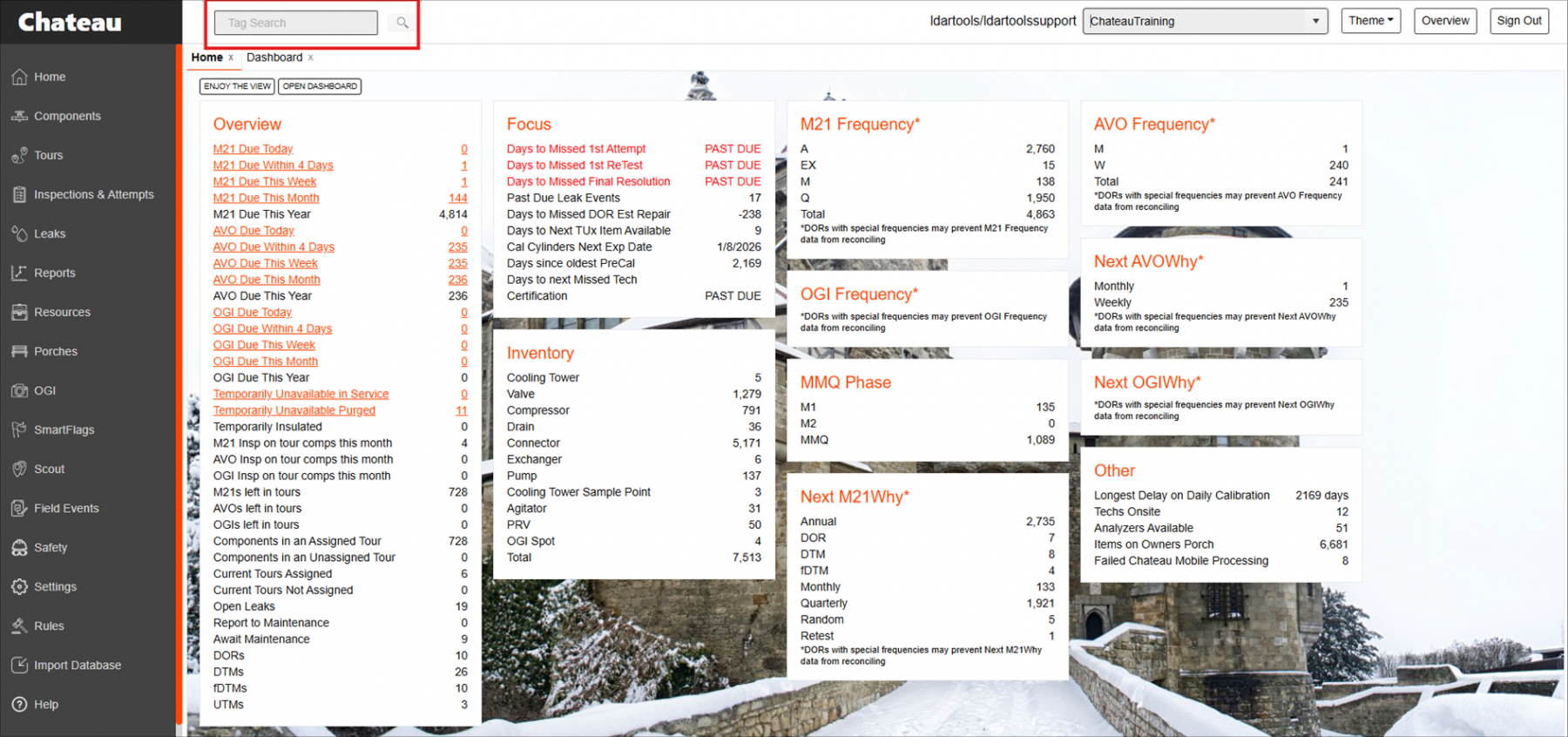Click the Sign Out button
Image resolution: width=1568 pixels, height=737 pixels.
[x=1518, y=21]
